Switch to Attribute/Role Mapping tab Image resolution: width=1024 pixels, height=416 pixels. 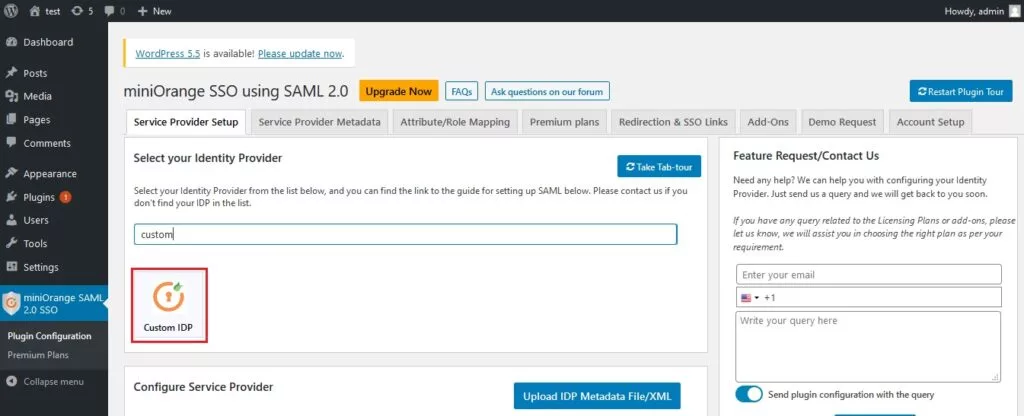pyautogui.click(x=455, y=122)
